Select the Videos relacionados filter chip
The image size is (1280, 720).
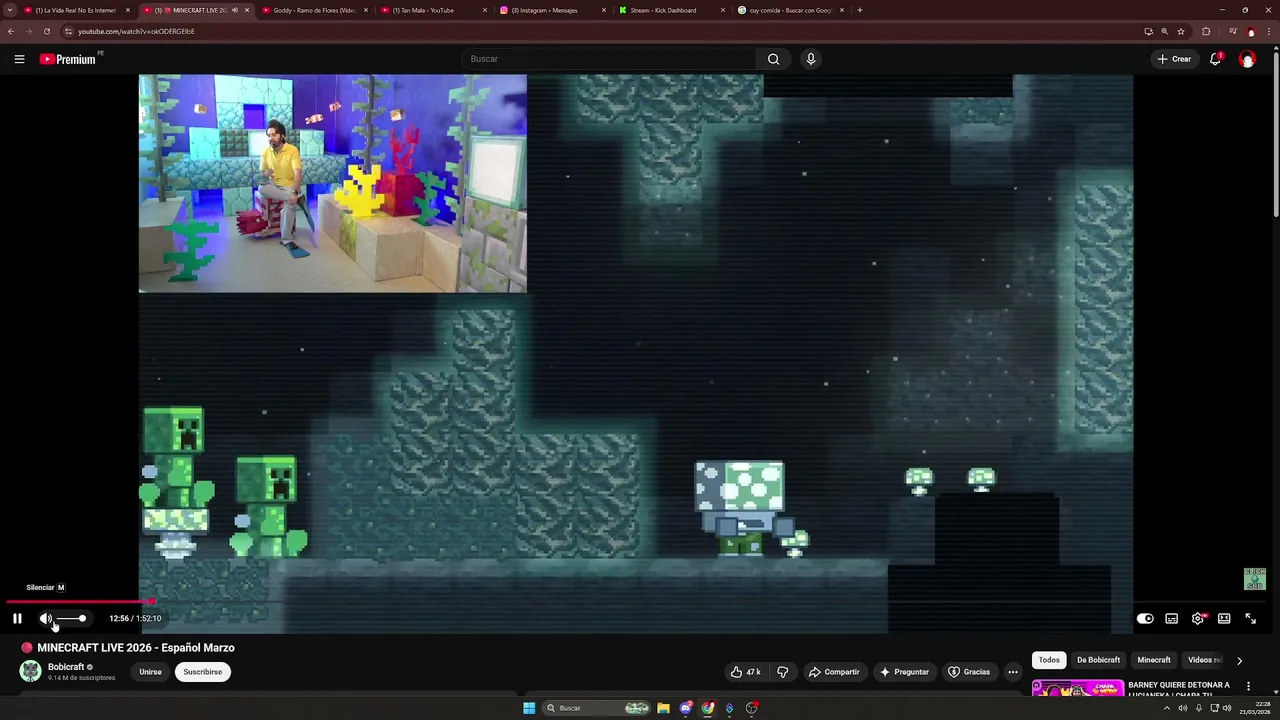click(x=1205, y=660)
